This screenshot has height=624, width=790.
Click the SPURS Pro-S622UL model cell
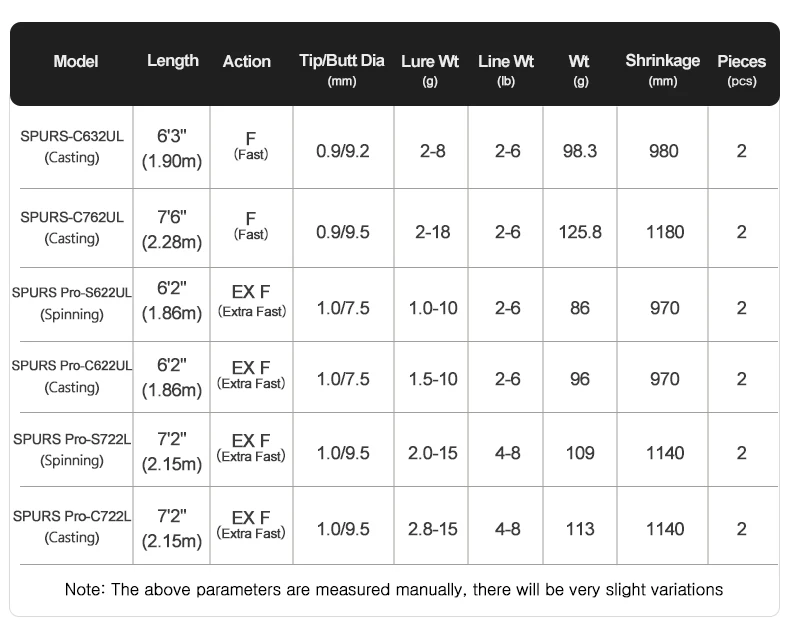(72, 303)
